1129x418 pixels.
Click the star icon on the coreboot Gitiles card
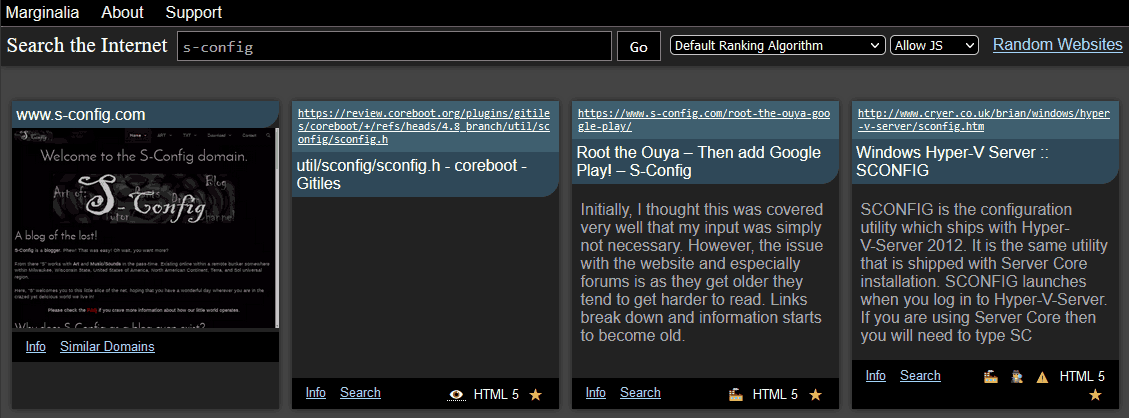click(535, 394)
